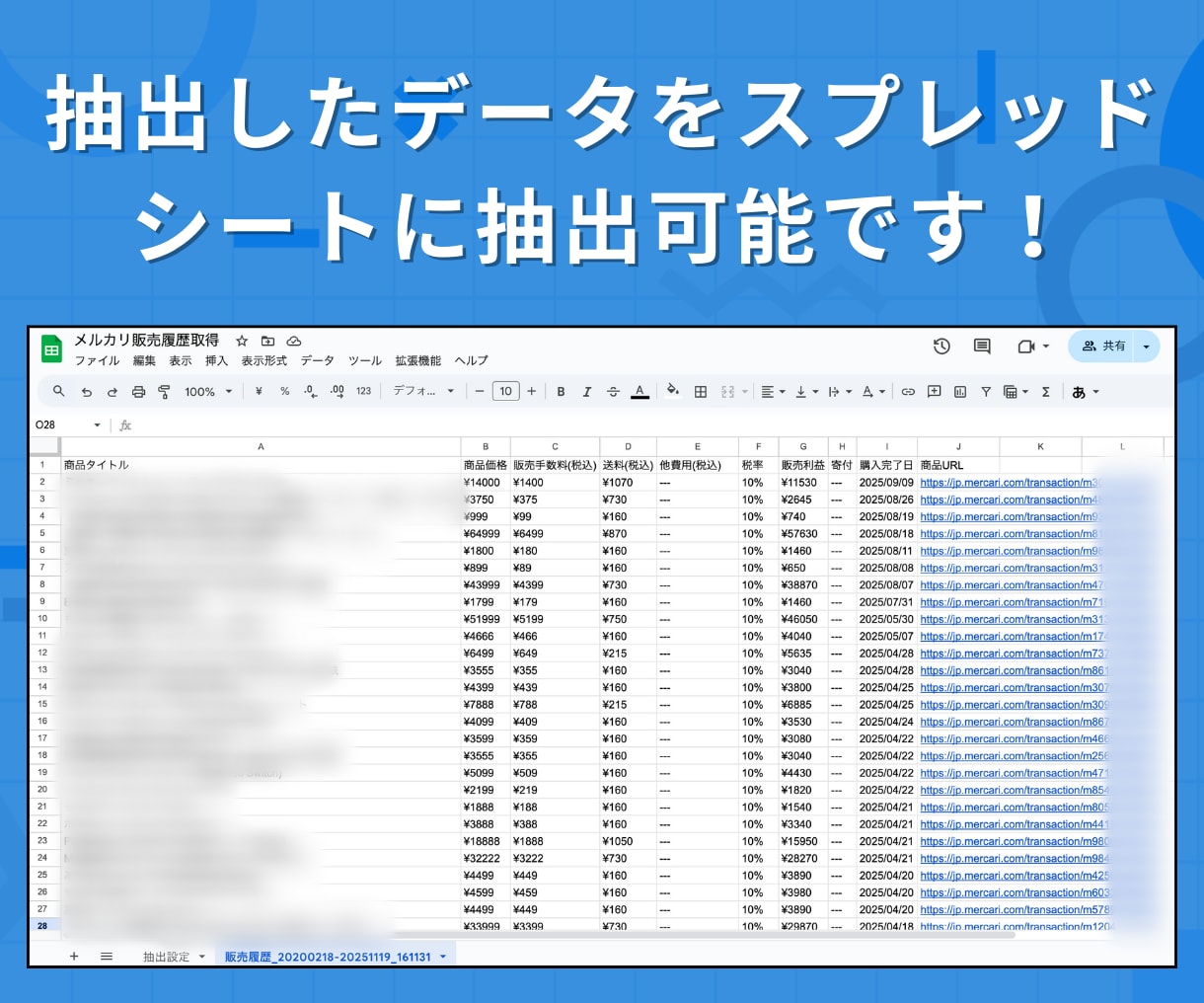Open the text color picker
Image resolution: width=1204 pixels, height=1003 pixels.
(x=640, y=392)
